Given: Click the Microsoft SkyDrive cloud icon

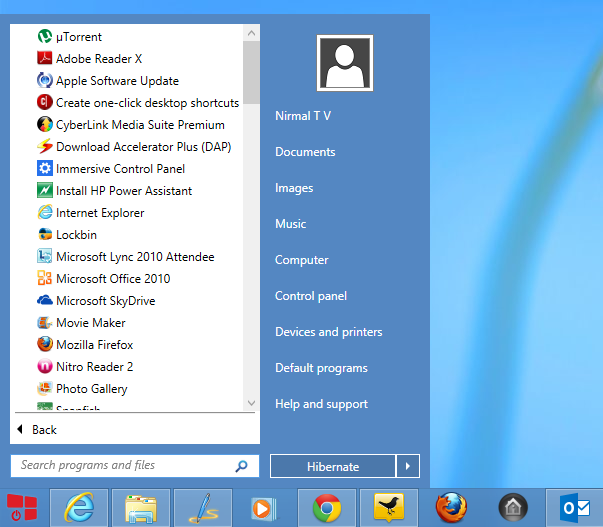Looking at the screenshot, I should pos(45,300).
